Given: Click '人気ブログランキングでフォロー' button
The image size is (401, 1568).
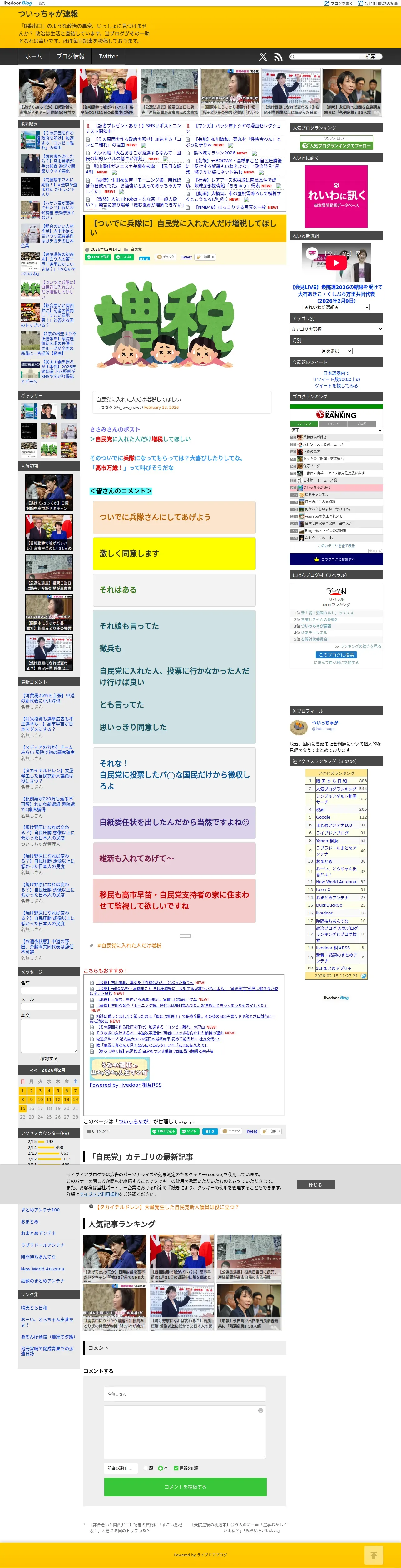Looking at the screenshot, I should (336, 145).
